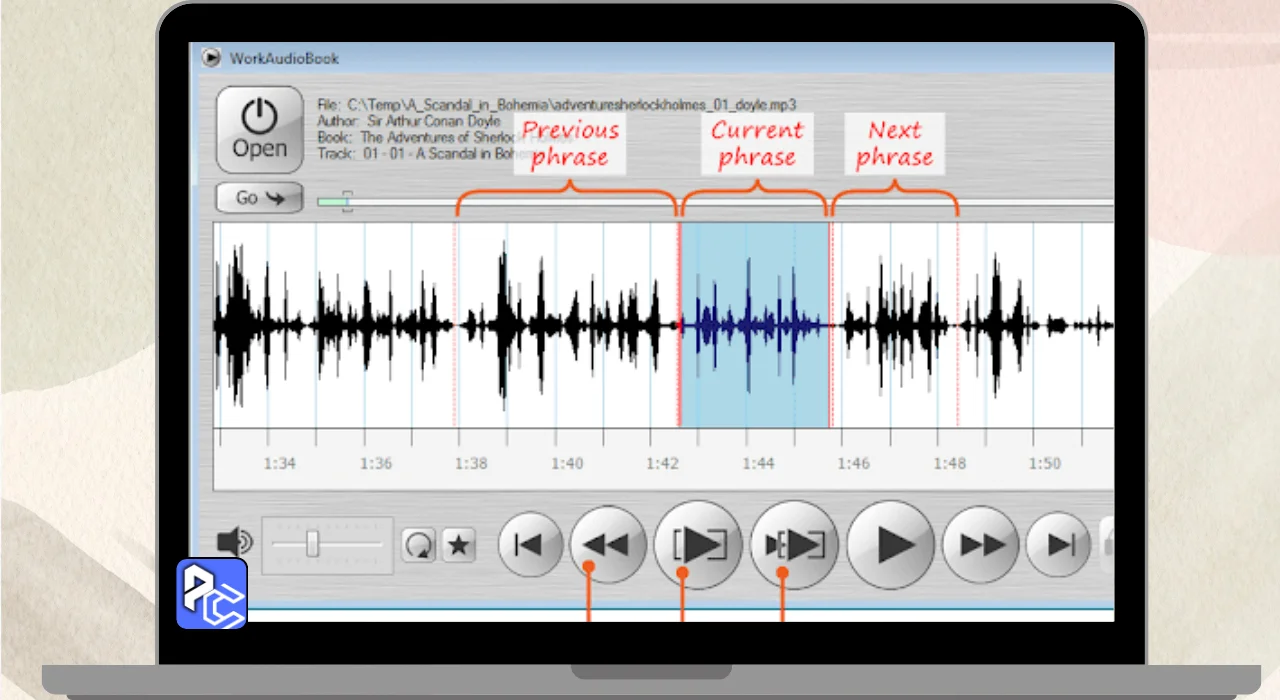Click the volume slider handle
1280x700 pixels.
(313, 544)
